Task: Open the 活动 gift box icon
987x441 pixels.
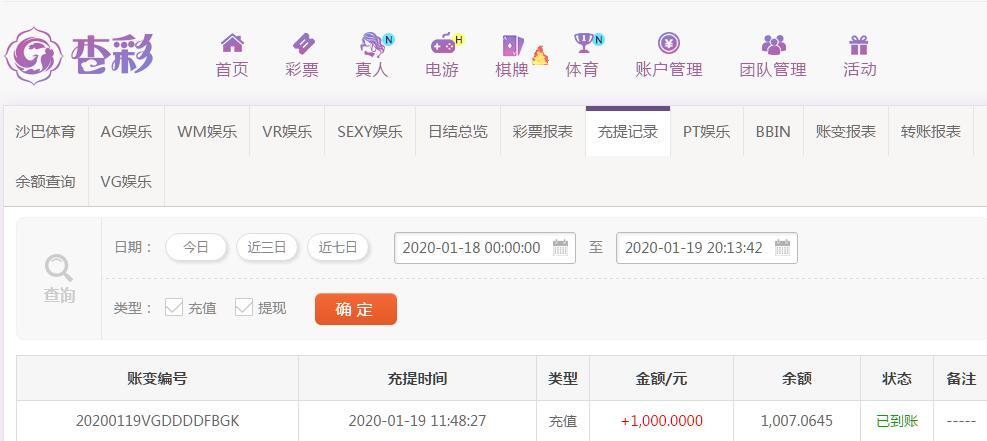Action: tap(859, 45)
